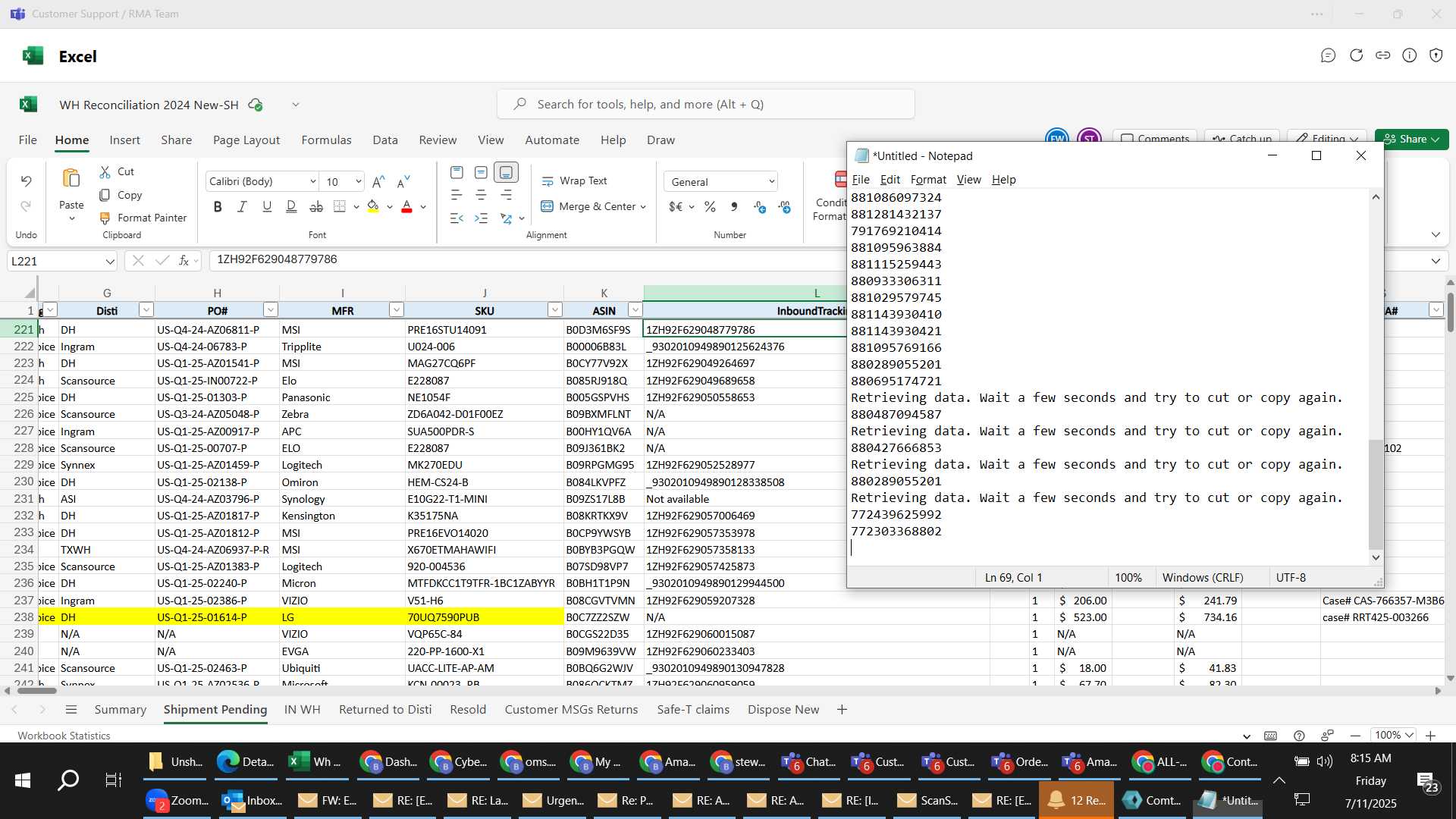Viewport: 1456px width, 819px height.
Task: Align text left
Action: pos(457,196)
